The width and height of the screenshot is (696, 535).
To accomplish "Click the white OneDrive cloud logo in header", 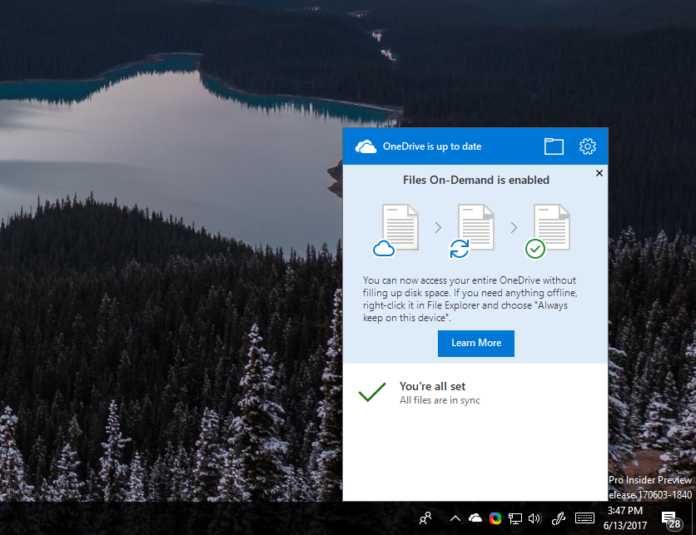I will (x=366, y=147).
